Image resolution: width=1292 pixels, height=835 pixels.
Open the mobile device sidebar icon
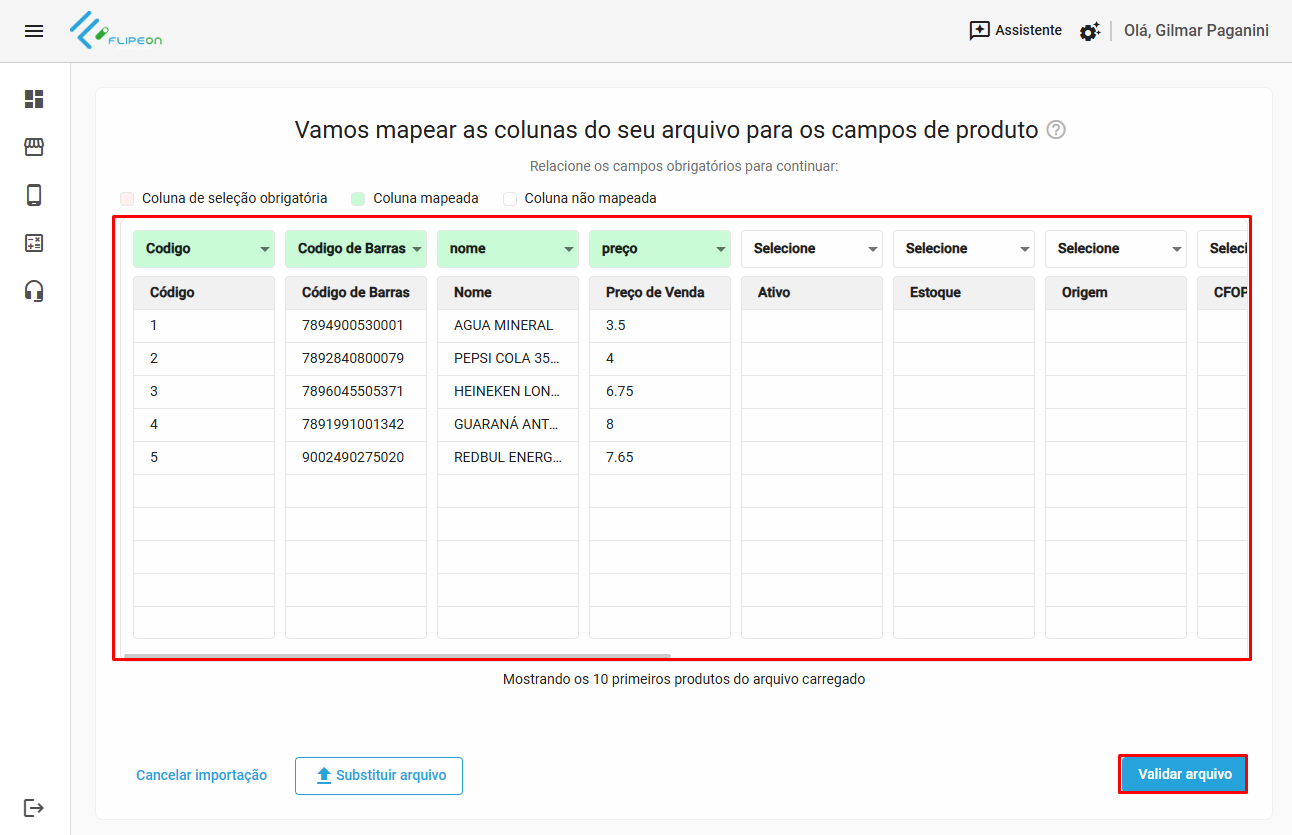pyautogui.click(x=34, y=195)
